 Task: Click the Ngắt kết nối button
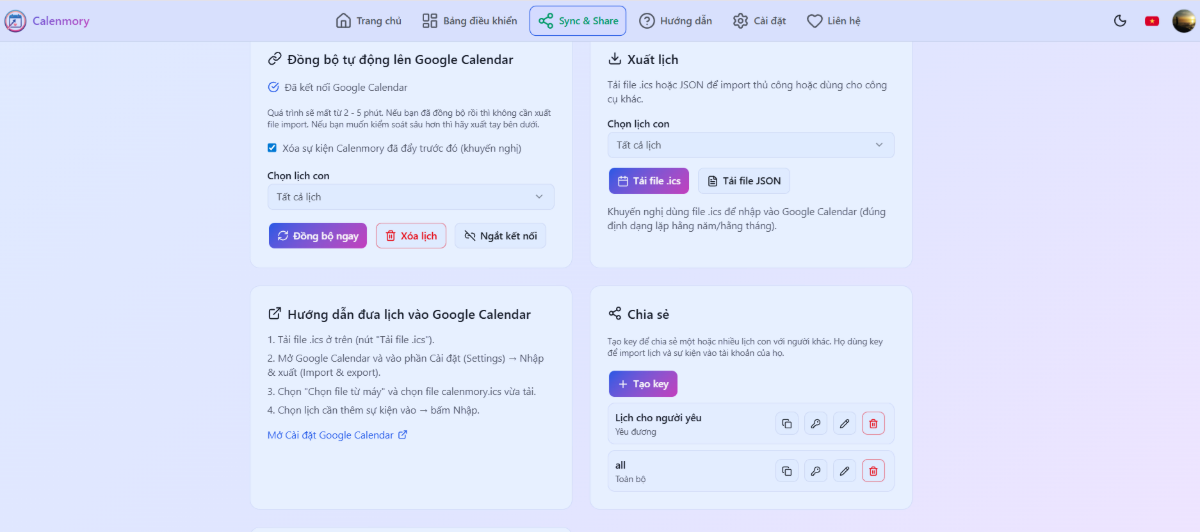pyautogui.click(x=500, y=236)
